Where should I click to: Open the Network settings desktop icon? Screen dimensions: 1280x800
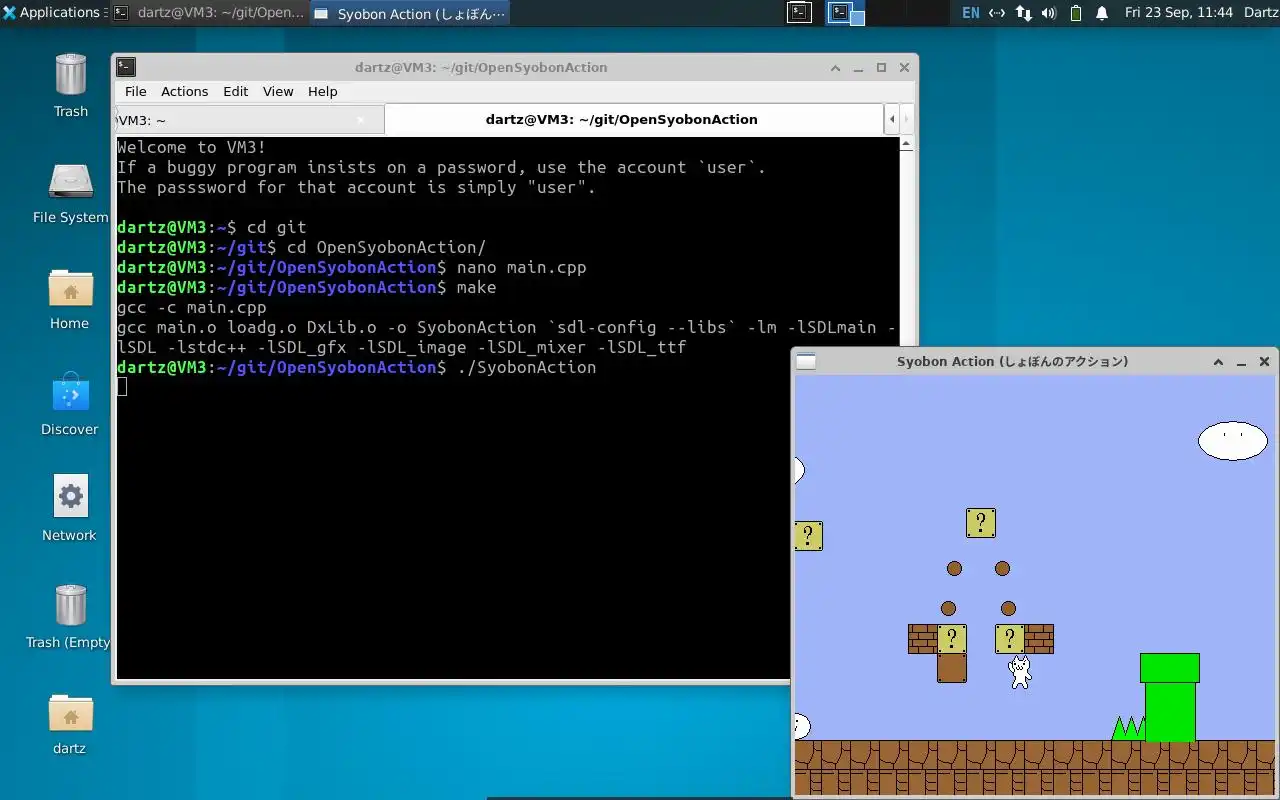coord(70,510)
